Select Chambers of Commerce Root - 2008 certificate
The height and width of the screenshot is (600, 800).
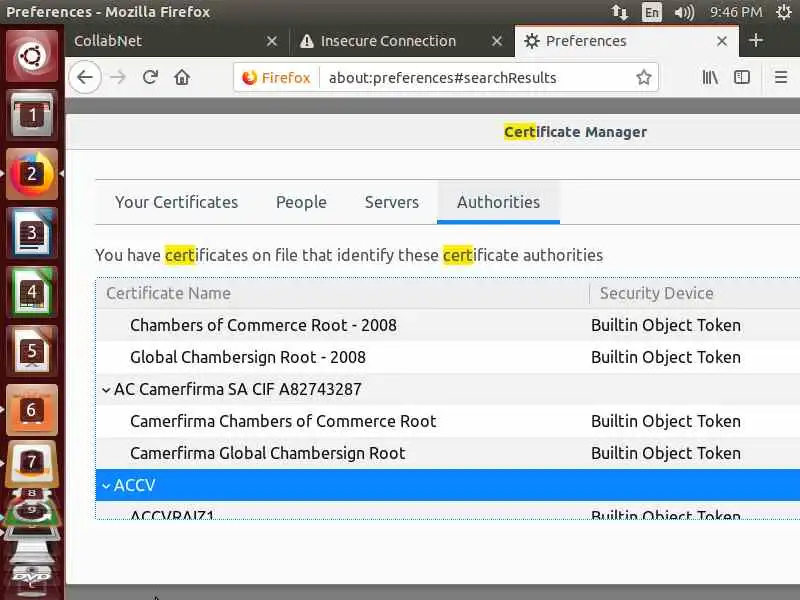pyautogui.click(x=263, y=325)
